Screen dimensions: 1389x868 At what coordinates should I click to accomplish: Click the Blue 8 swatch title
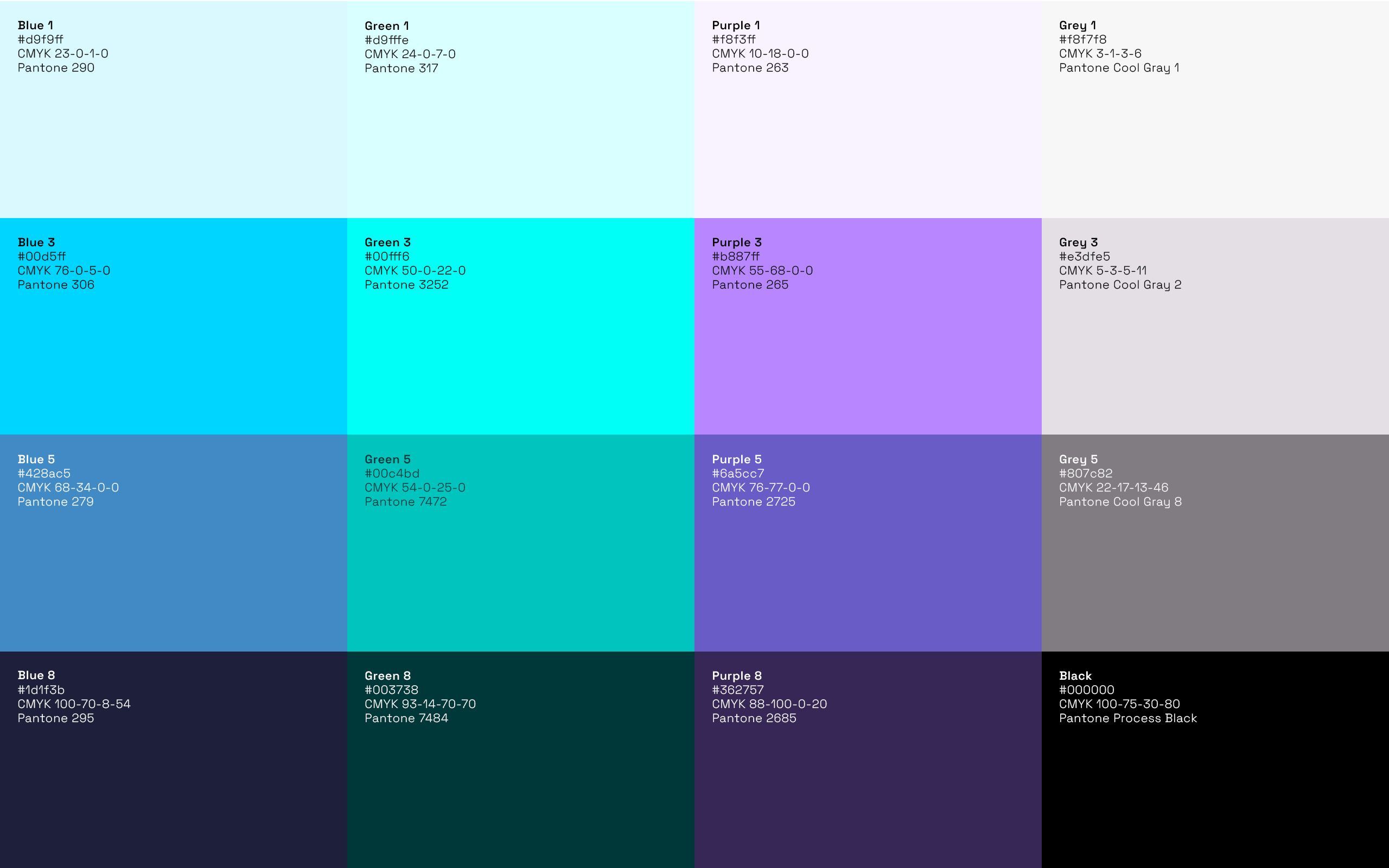click(36, 676)
